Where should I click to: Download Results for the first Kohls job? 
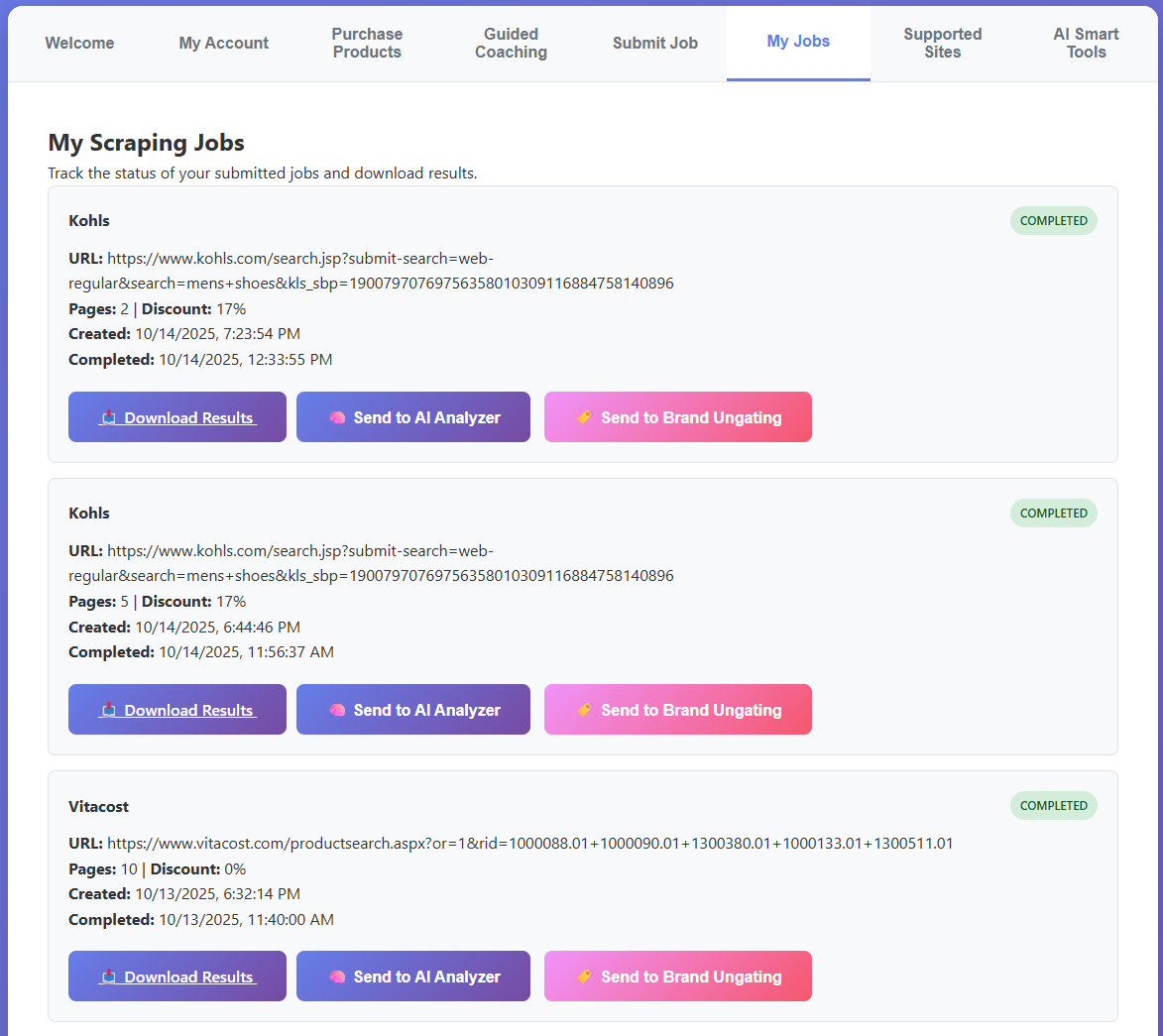(176, 416)
